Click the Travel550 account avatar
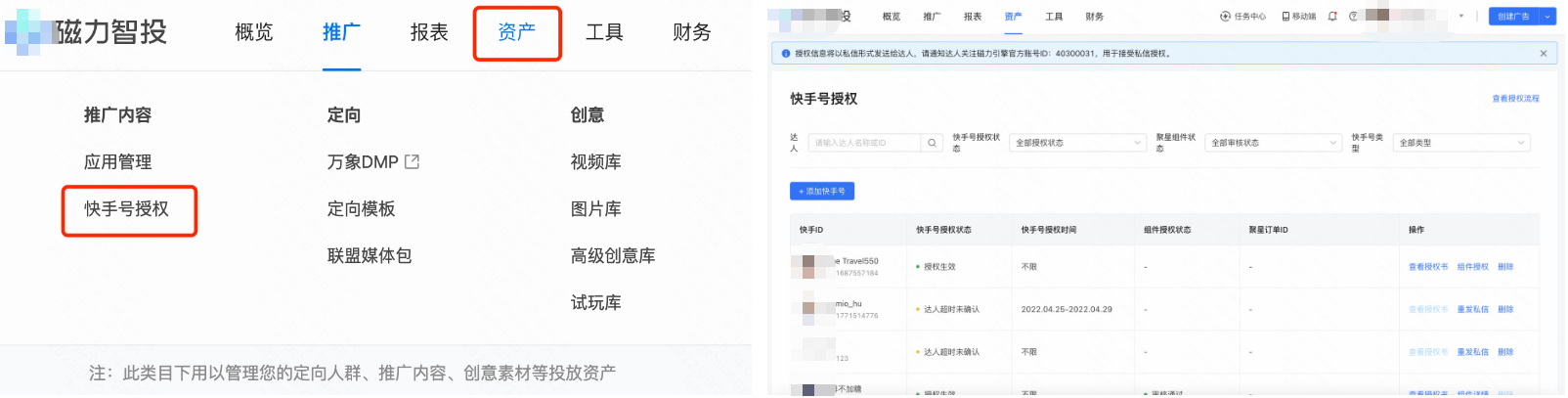The width and height of the screenshot is (1568, 398). point(811,266)
